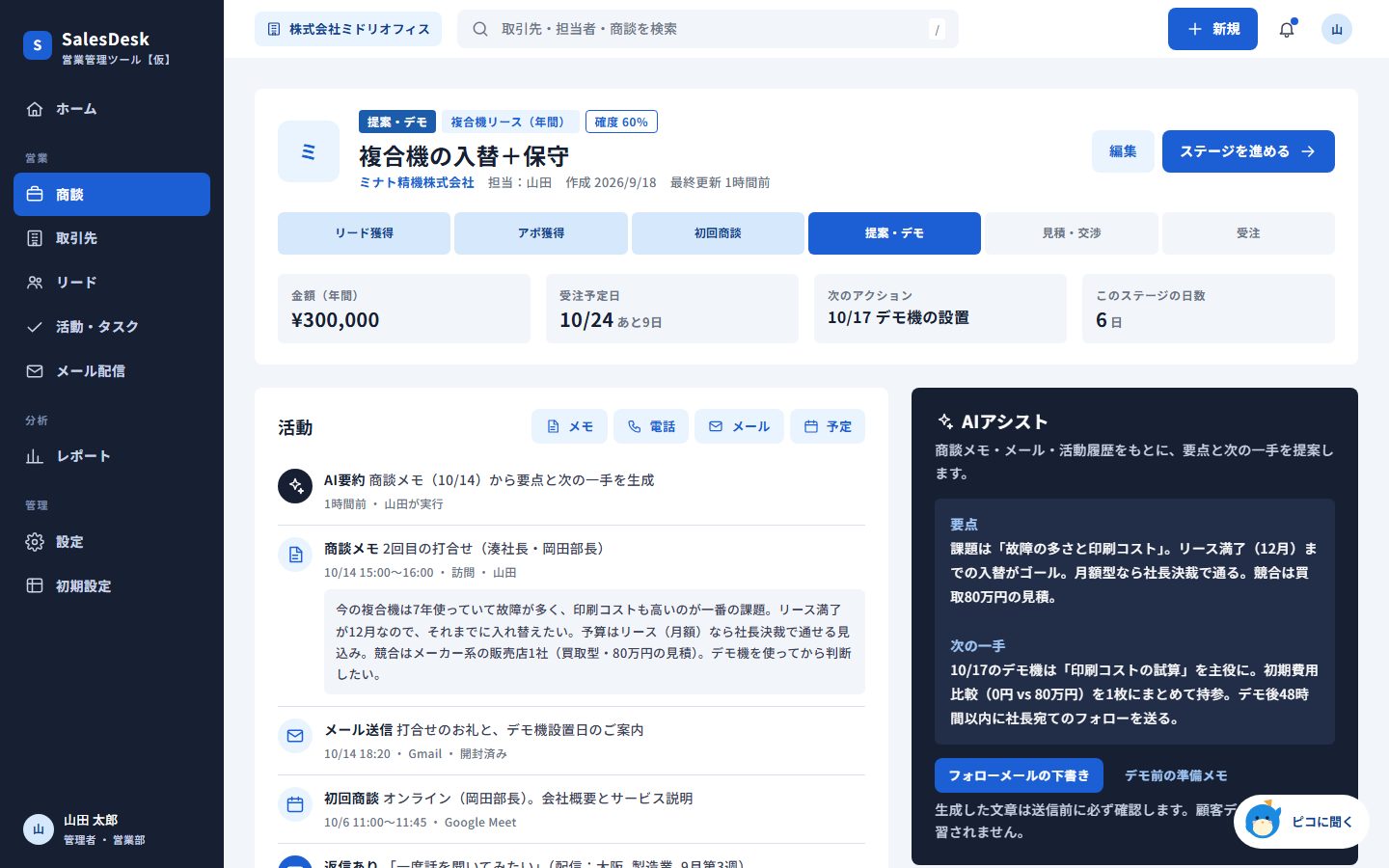The height and width of the screenshot is (868, 1389).
Task: Open 商談 in the sidebar
Action: [x=112, y=194]
